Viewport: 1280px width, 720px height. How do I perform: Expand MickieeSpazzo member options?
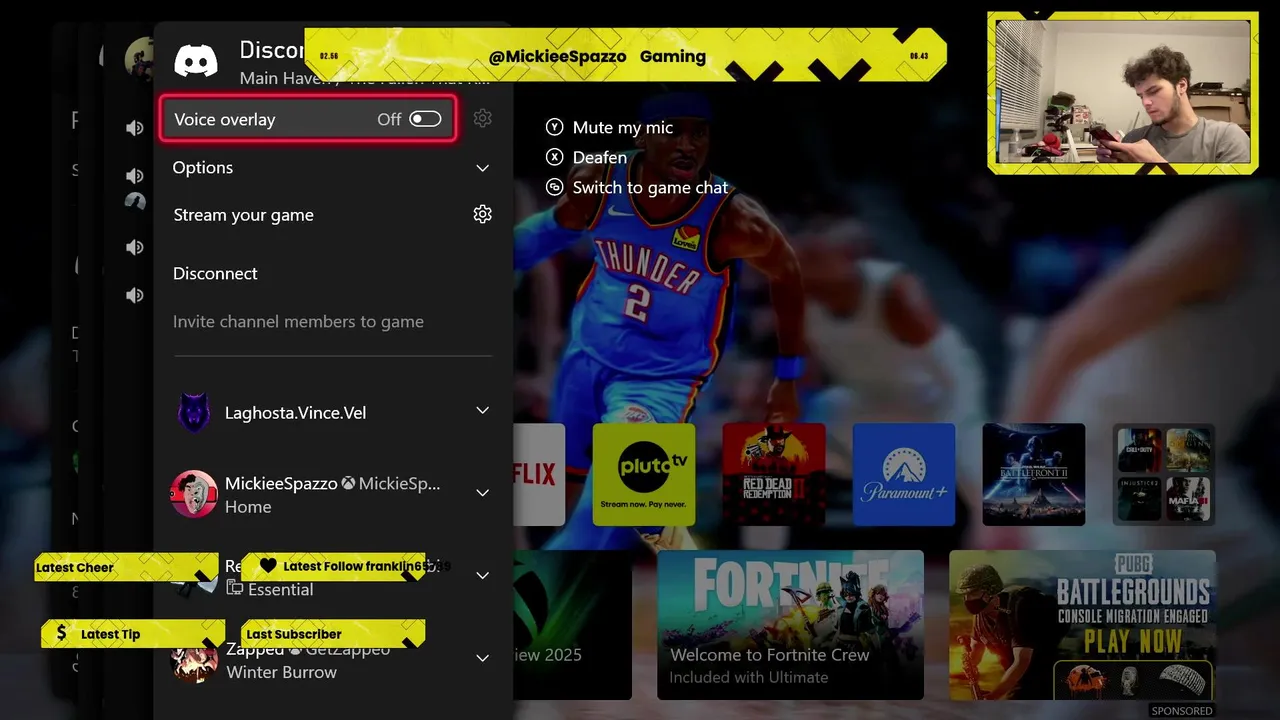[x=482, y=493]
